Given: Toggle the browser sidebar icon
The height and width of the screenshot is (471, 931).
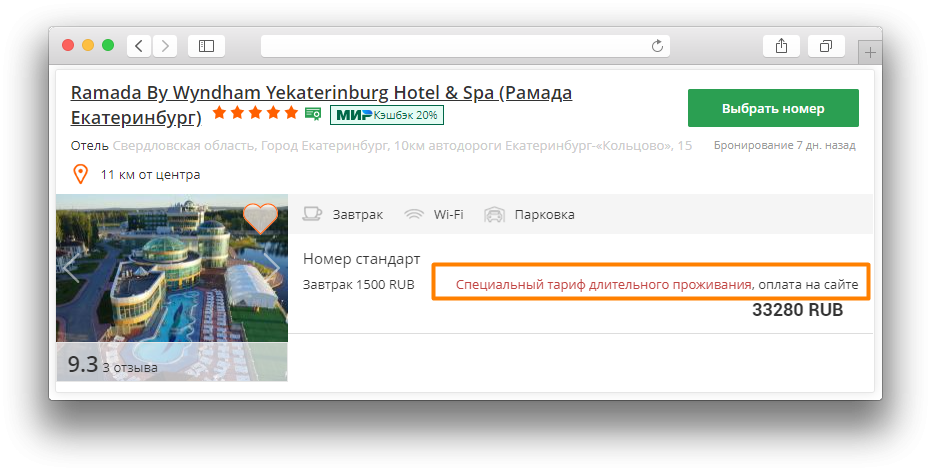Looking at the screenshot, I should coord(206,46).
